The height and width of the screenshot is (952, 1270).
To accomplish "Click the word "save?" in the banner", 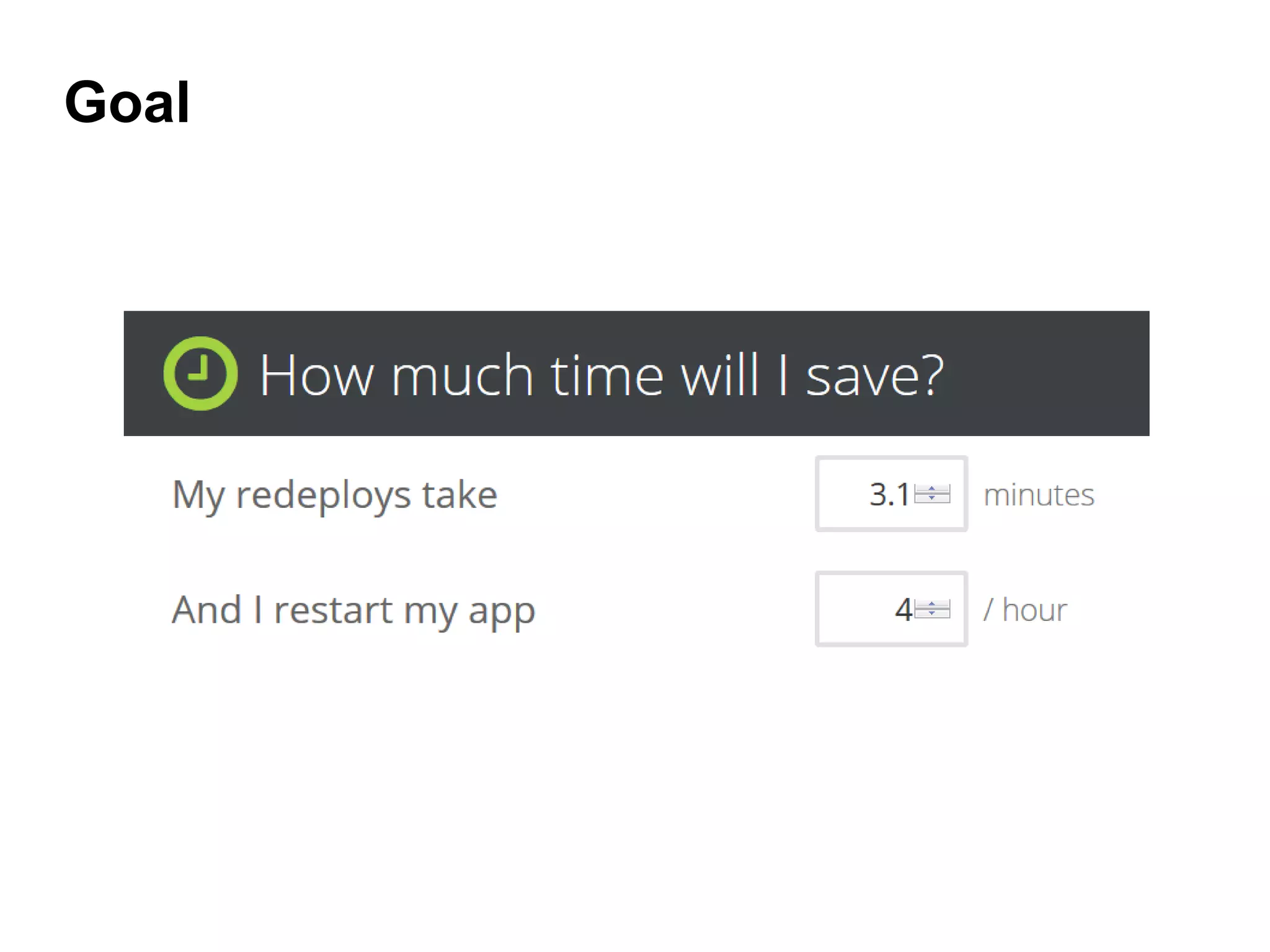I will coord(874,376).
